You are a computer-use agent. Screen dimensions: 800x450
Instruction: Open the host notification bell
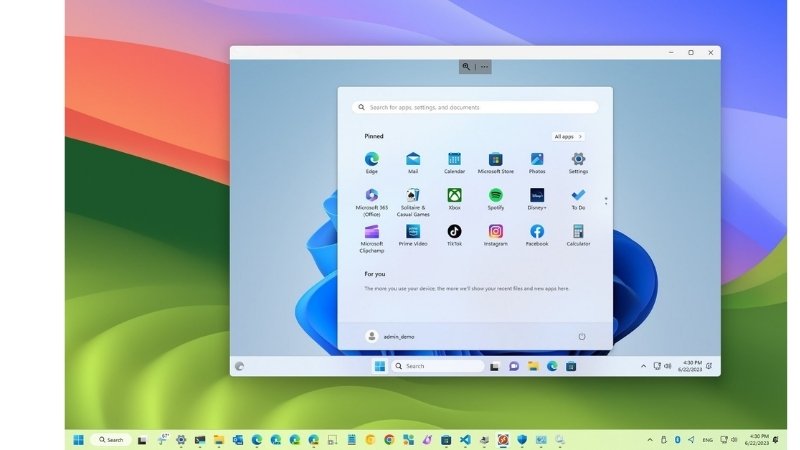tap(776, 440)
